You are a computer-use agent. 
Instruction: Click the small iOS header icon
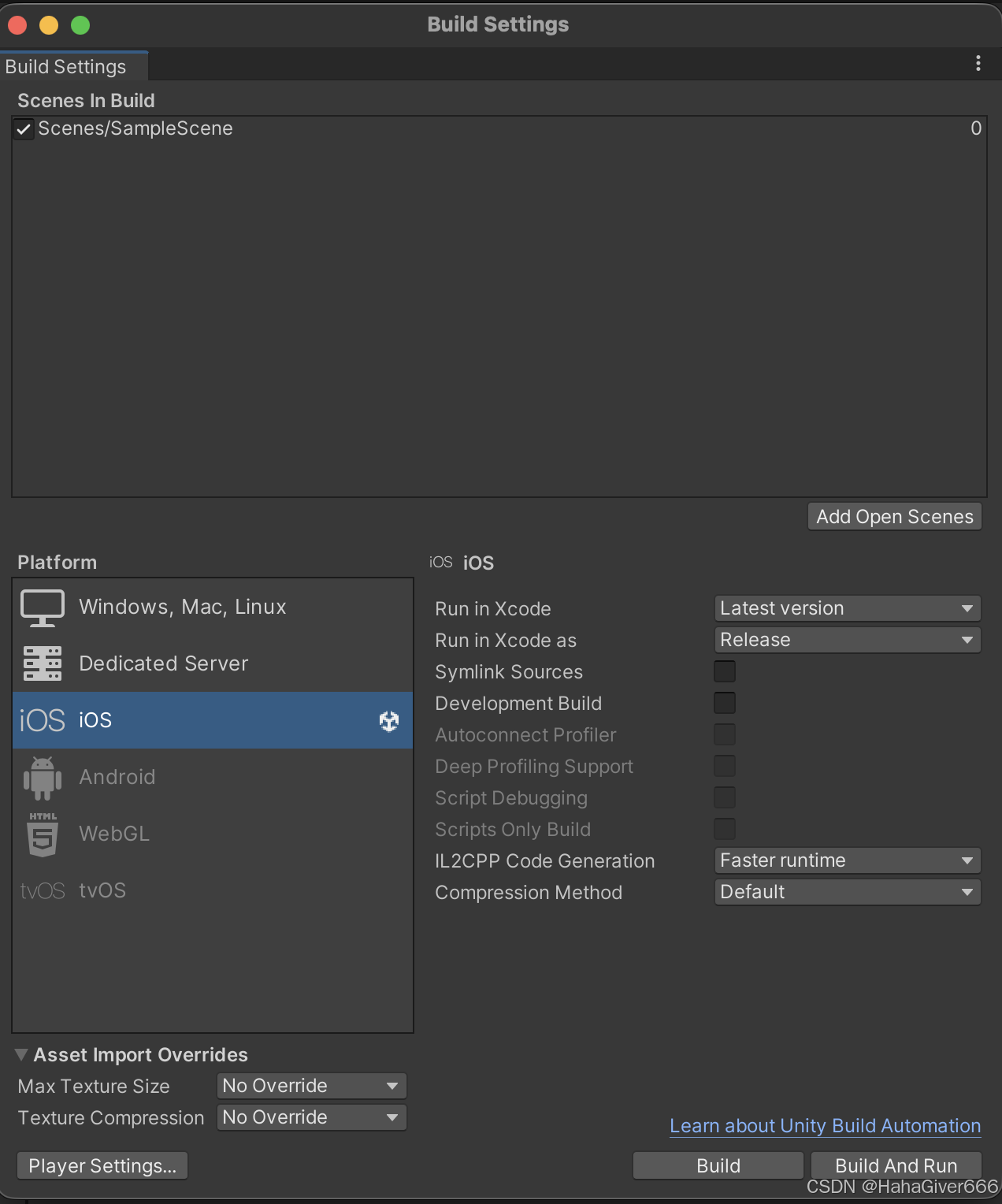point(441,562)
